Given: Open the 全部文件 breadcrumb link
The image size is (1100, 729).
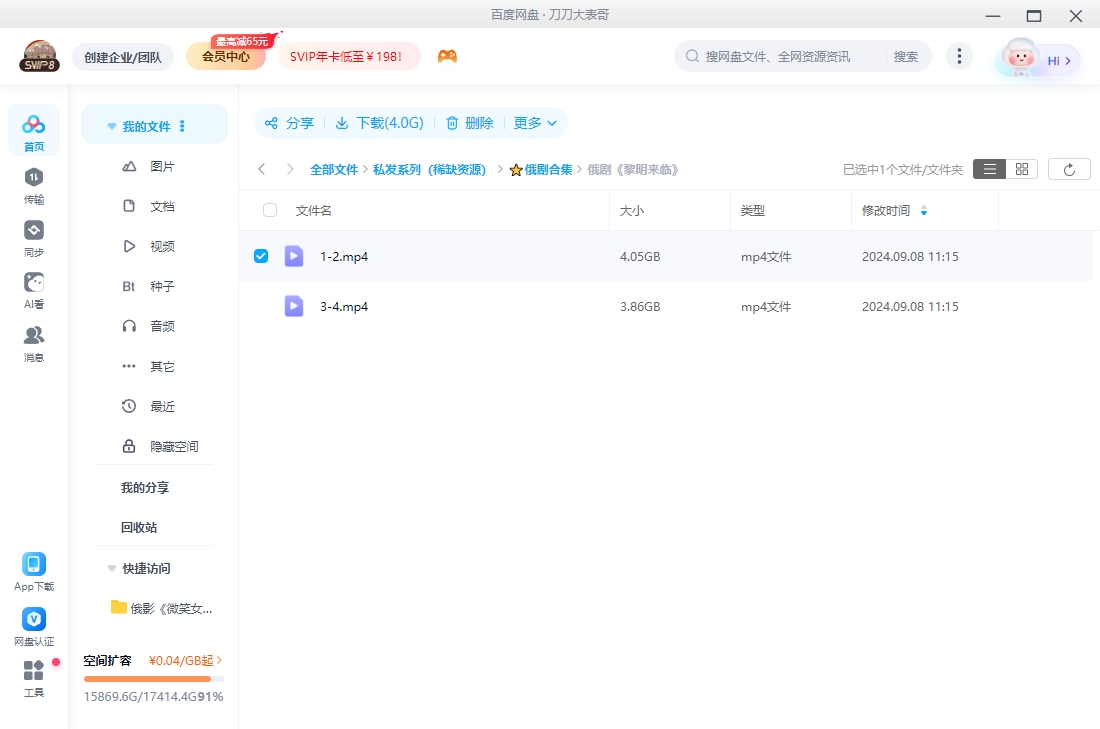Looking at the screenshot, I should [334, 169].
